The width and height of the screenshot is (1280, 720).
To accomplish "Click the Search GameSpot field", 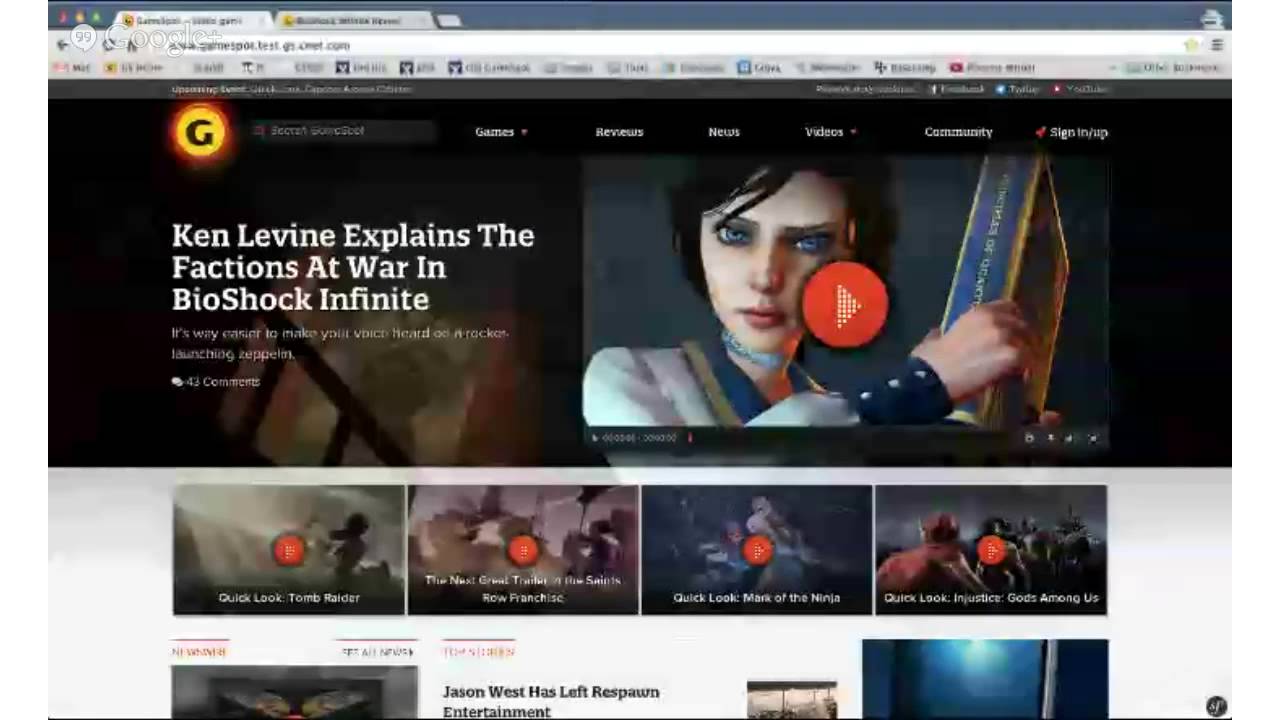I will [x=343, y=131].
